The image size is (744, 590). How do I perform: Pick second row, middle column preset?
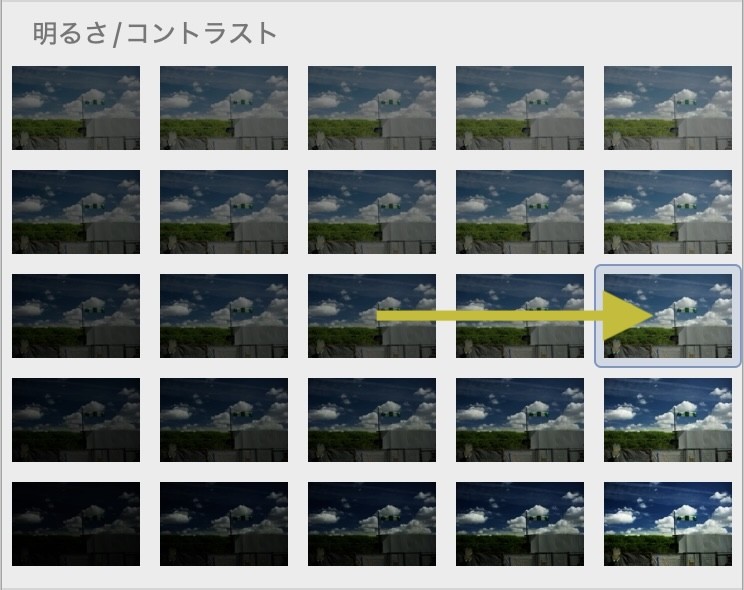(x=372, y=212)
